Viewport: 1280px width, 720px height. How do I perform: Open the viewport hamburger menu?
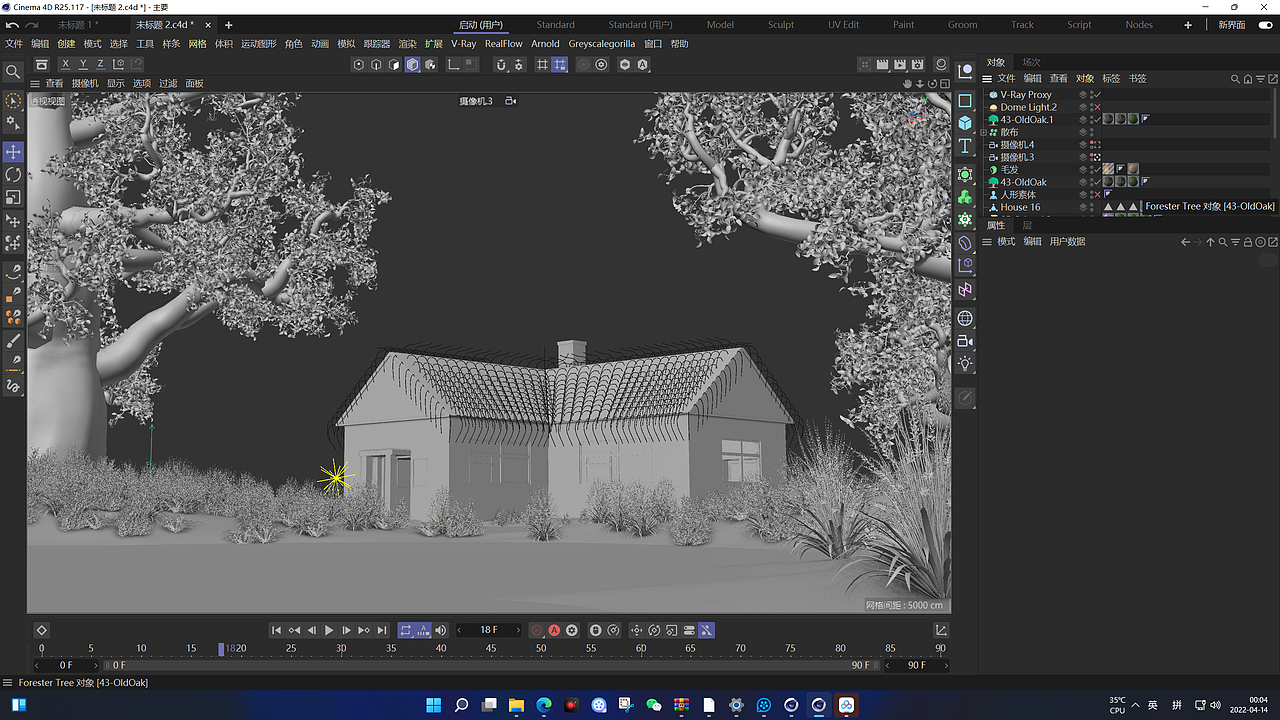click(x=35, y=83)
